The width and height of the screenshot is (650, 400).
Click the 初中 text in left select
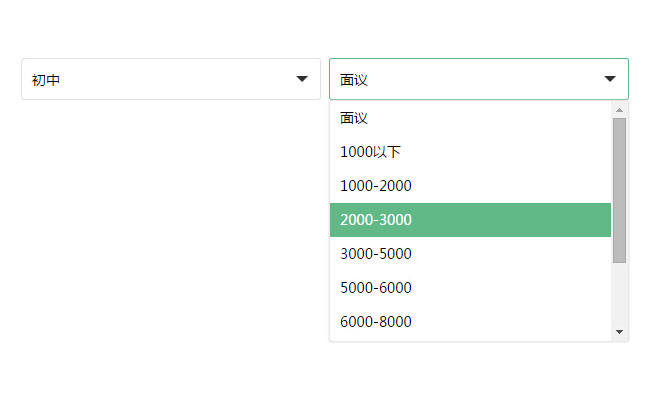coord(46,79)
